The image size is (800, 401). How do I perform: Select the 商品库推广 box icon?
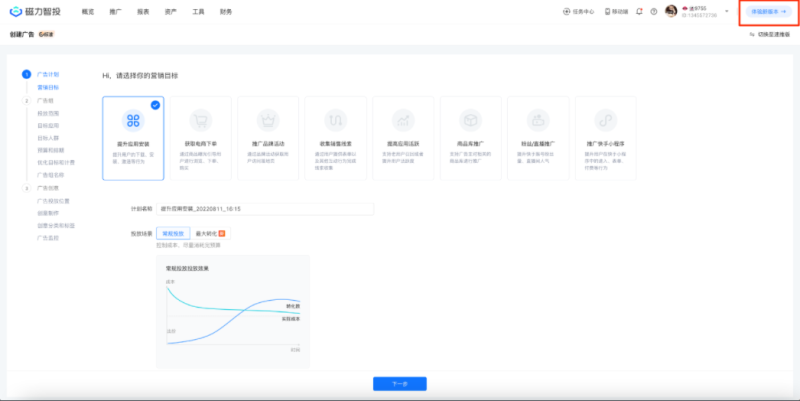(471, 120)
